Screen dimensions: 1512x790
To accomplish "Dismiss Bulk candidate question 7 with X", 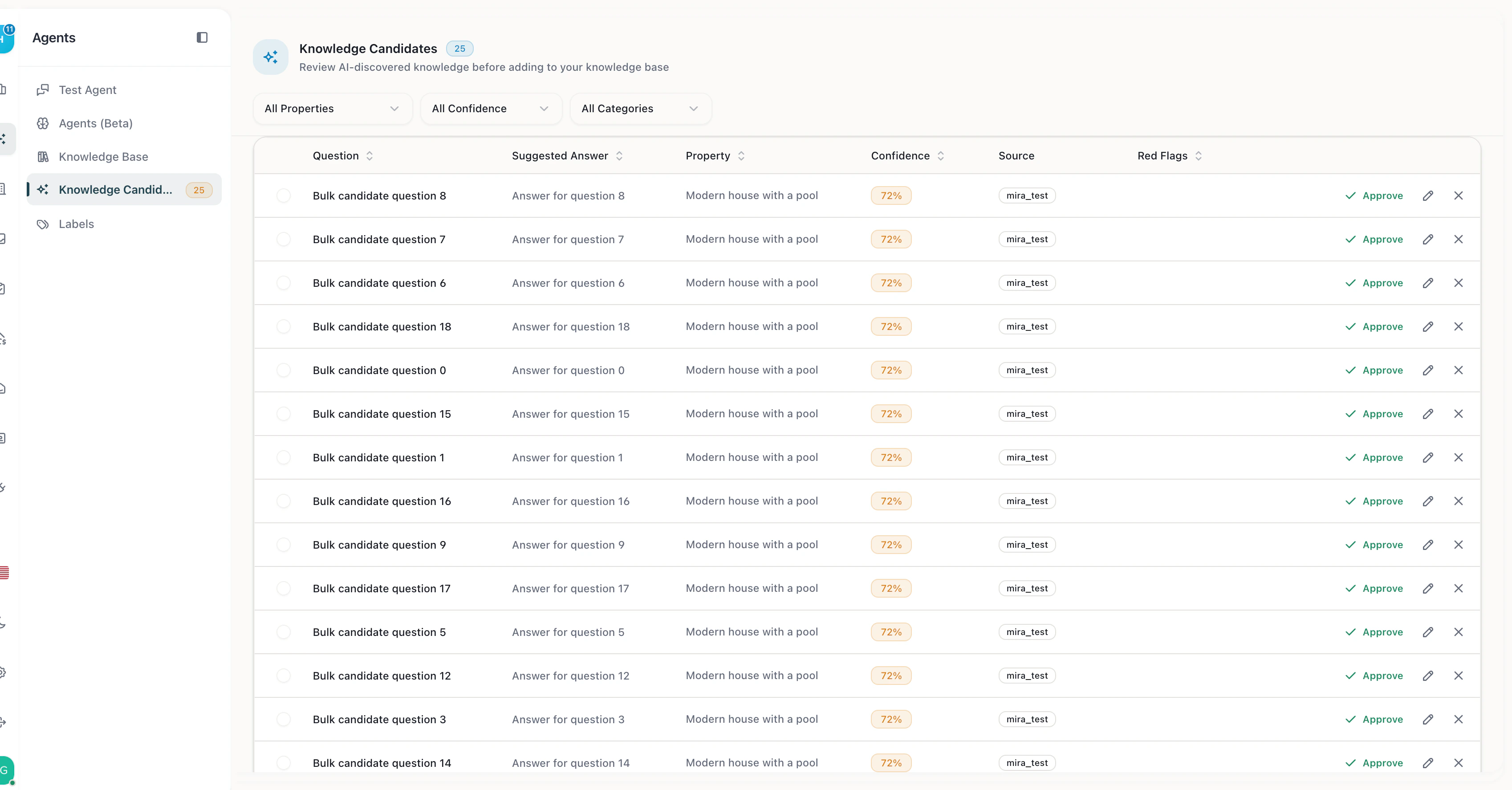I will 1459,240.
